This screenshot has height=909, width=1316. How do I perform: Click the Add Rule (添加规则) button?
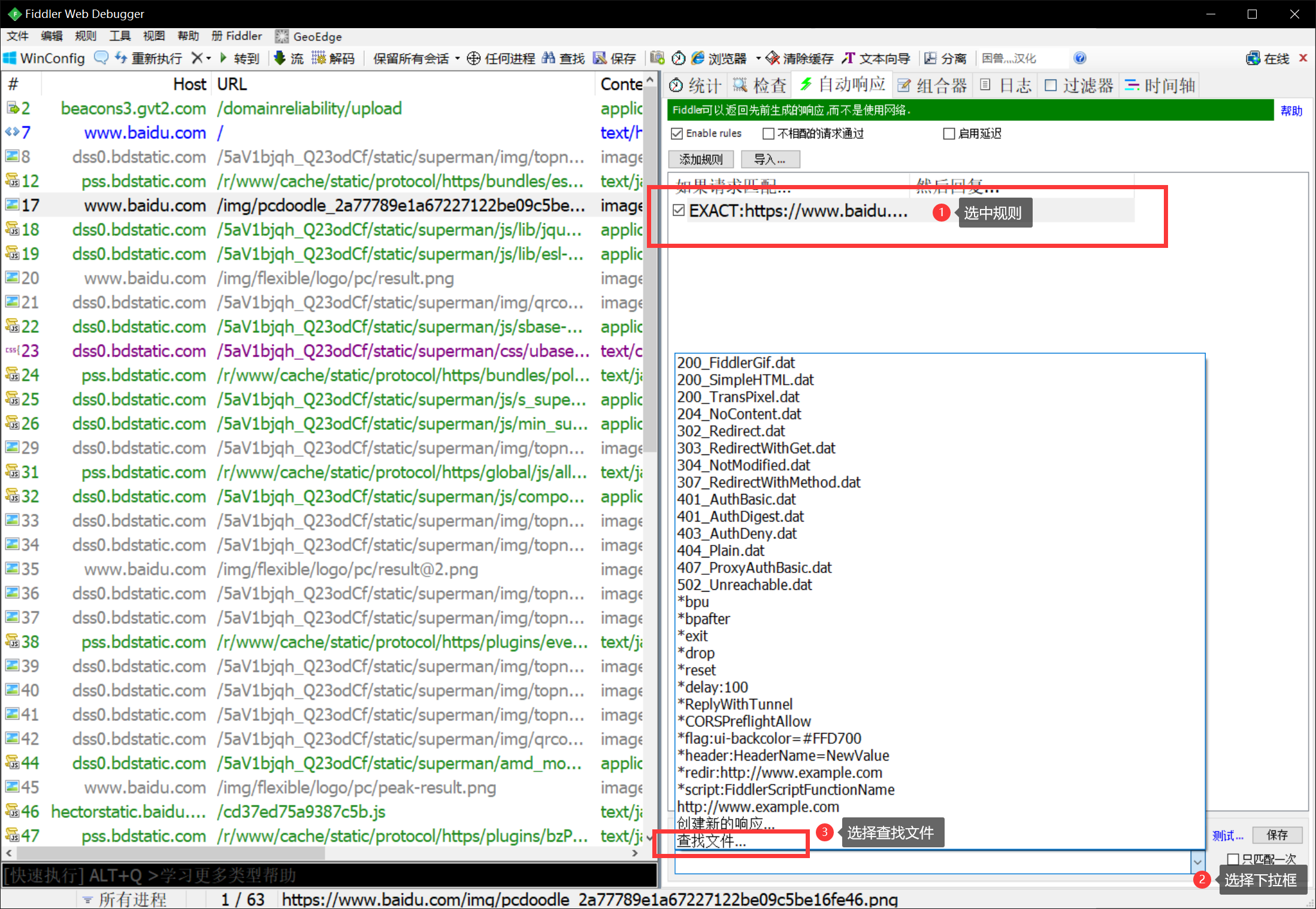pos(701,159)
